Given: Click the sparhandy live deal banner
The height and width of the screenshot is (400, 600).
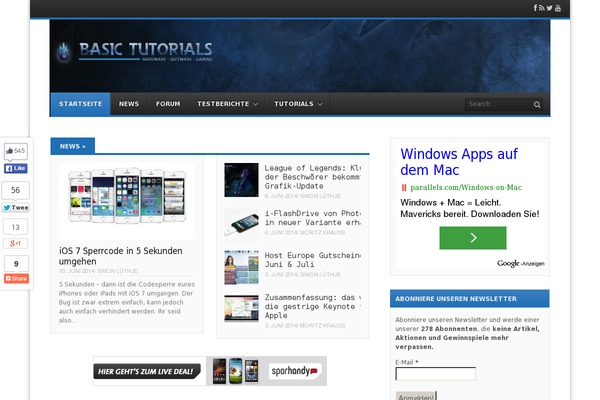Looking at the screenshot, I should point(210,371).
